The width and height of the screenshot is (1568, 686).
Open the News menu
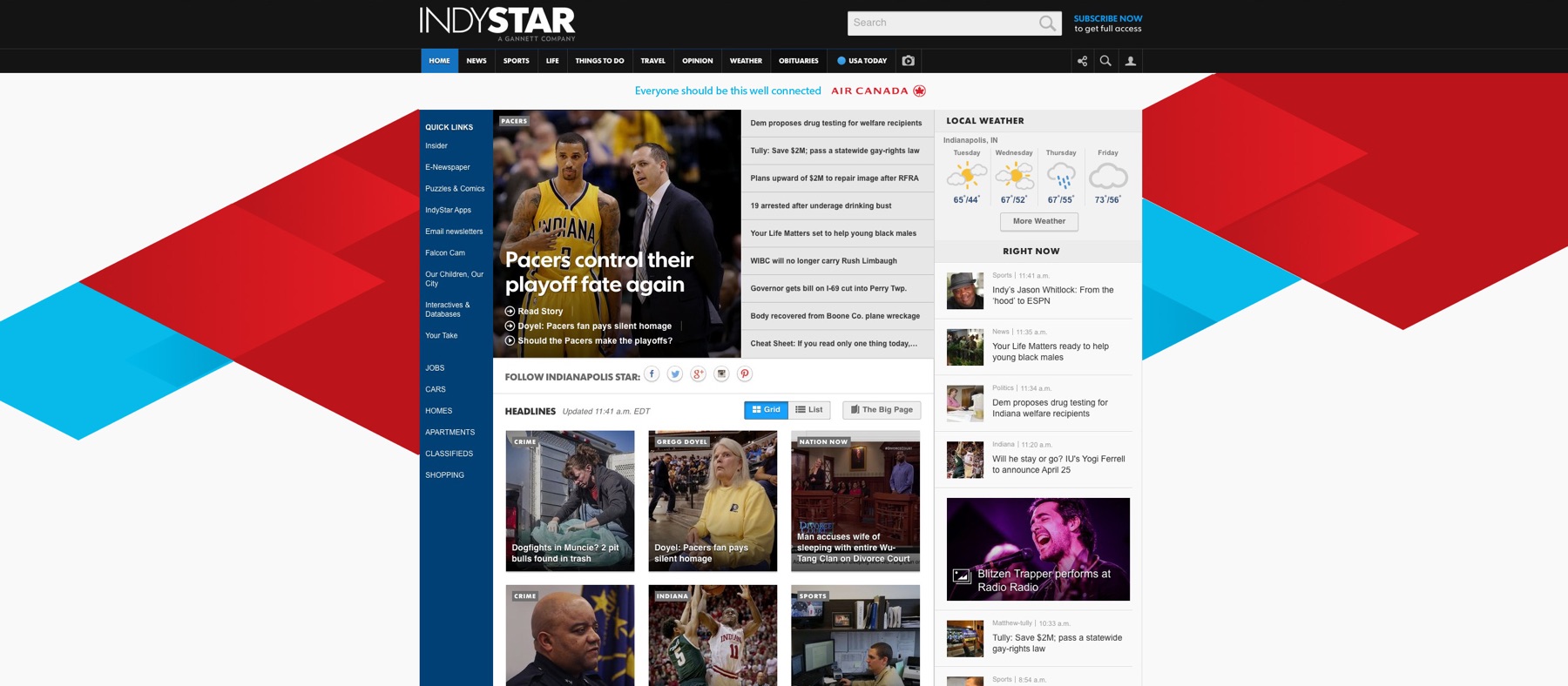click(x=476, y=61)
